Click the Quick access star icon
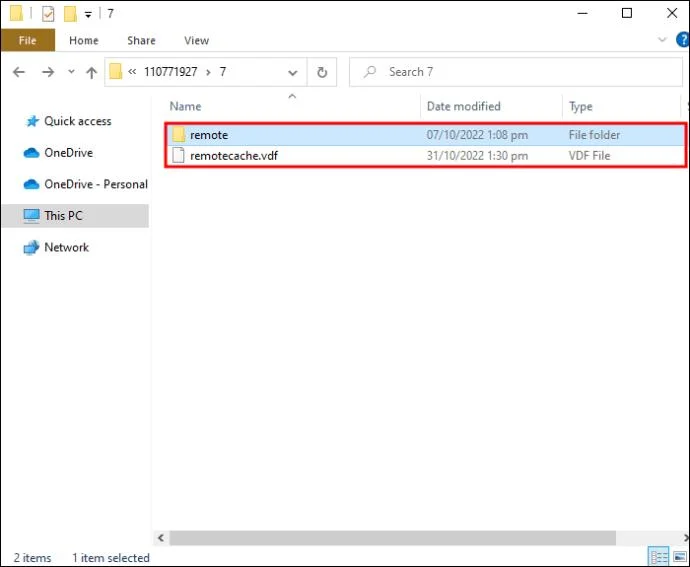690x567 pixels. click(32, 121)
